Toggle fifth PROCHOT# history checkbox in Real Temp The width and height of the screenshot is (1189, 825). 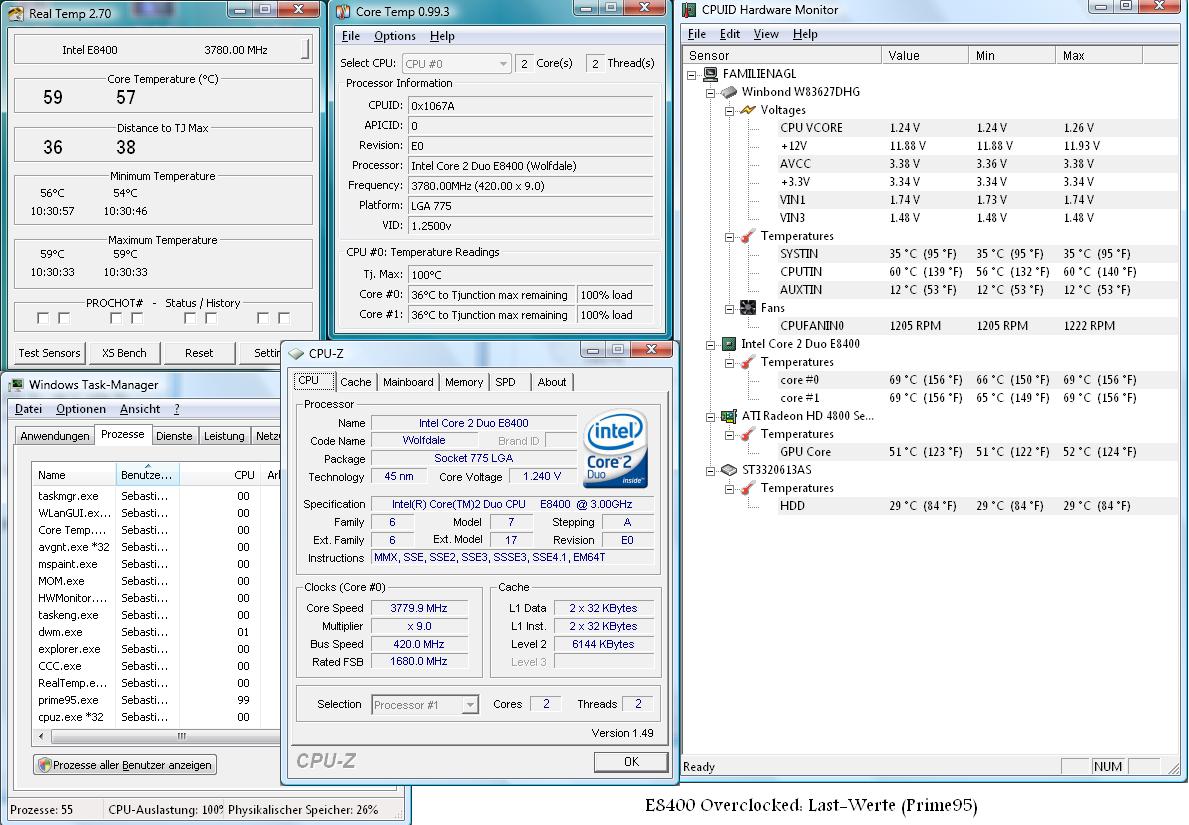point(190,318)
